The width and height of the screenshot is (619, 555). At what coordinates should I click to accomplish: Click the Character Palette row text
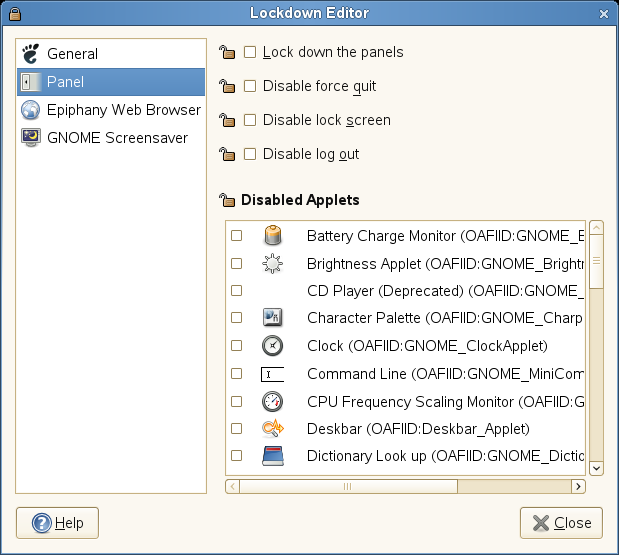click(445, 318)
